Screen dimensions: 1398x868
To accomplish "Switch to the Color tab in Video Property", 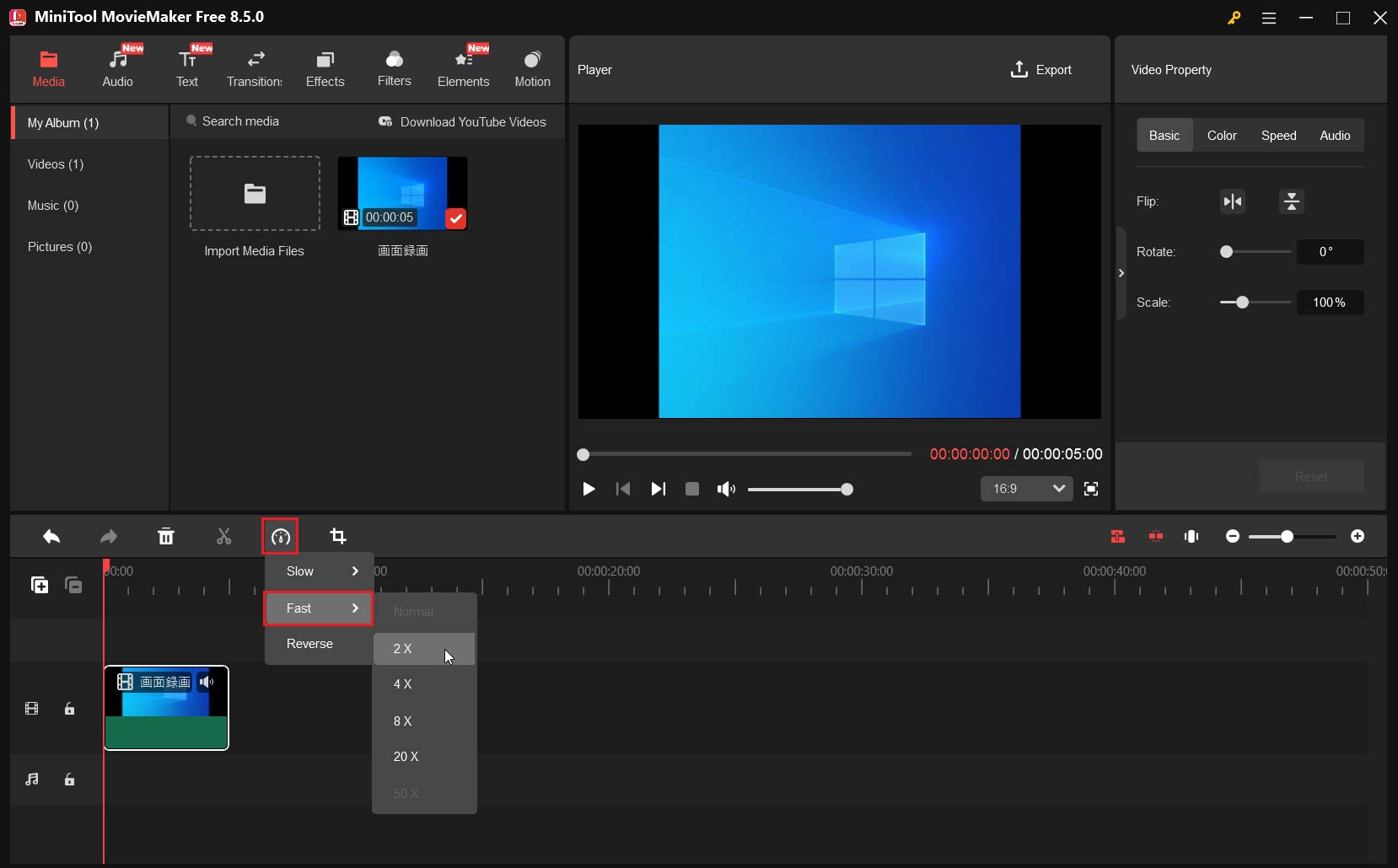I will coord(1223,135).
